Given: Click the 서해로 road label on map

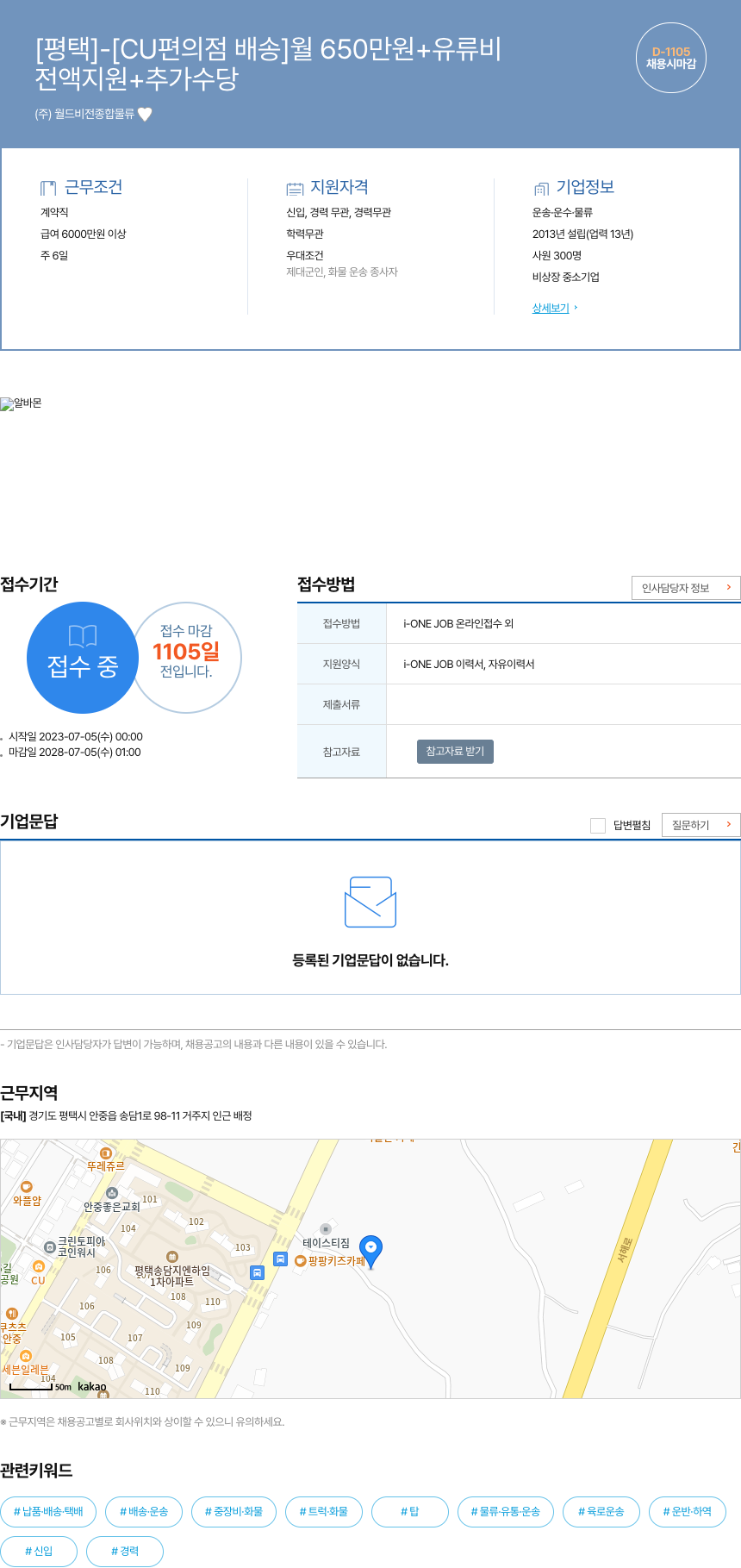Looking at the screenshot, I should (x=625, y=1251).
